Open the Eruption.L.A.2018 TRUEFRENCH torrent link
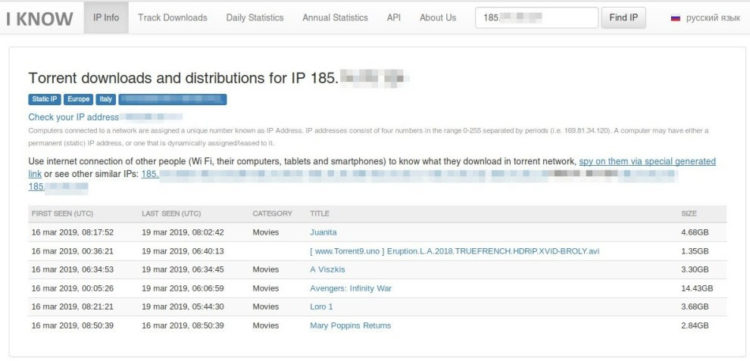Viewport: 750px width, 361px height. 454,251
